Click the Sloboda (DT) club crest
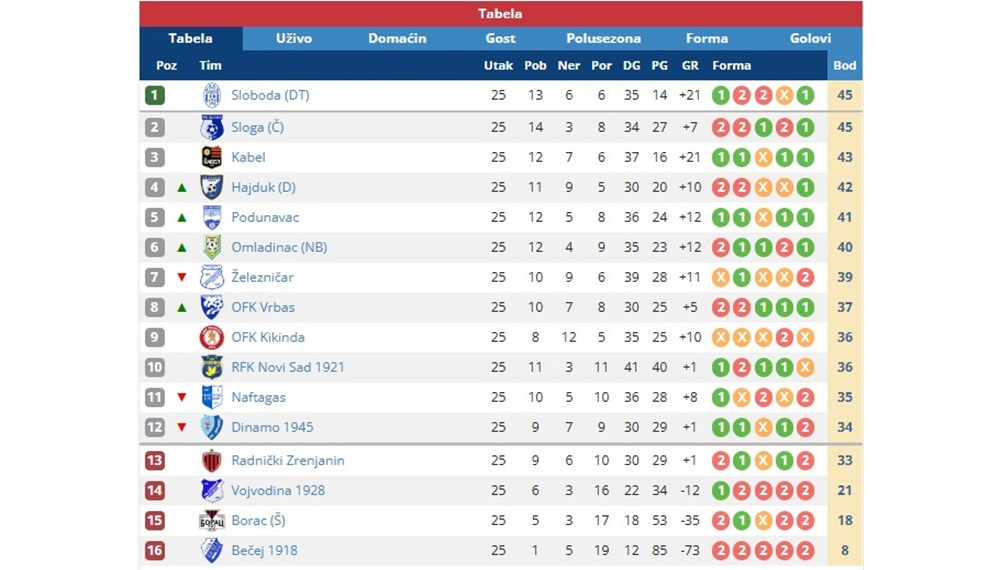 pos(212,96)
